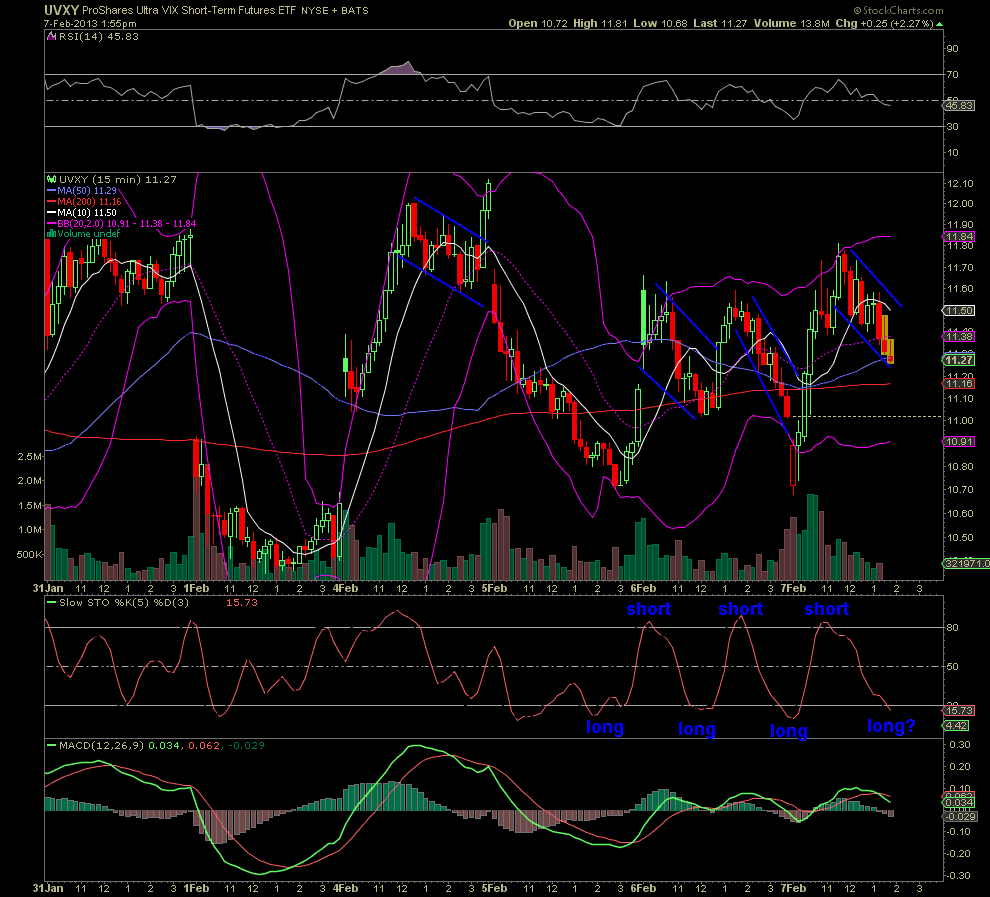
Task: Click the 10.91 lower Bollinger value tag
Action: tap(960, 442)
